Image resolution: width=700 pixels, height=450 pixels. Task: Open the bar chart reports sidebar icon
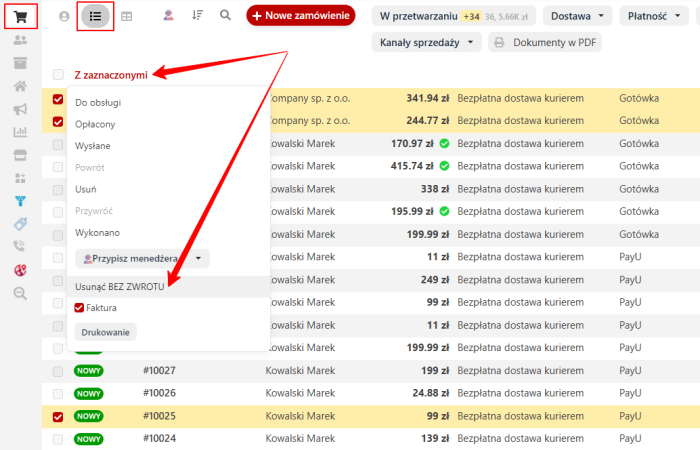point(20,132)
